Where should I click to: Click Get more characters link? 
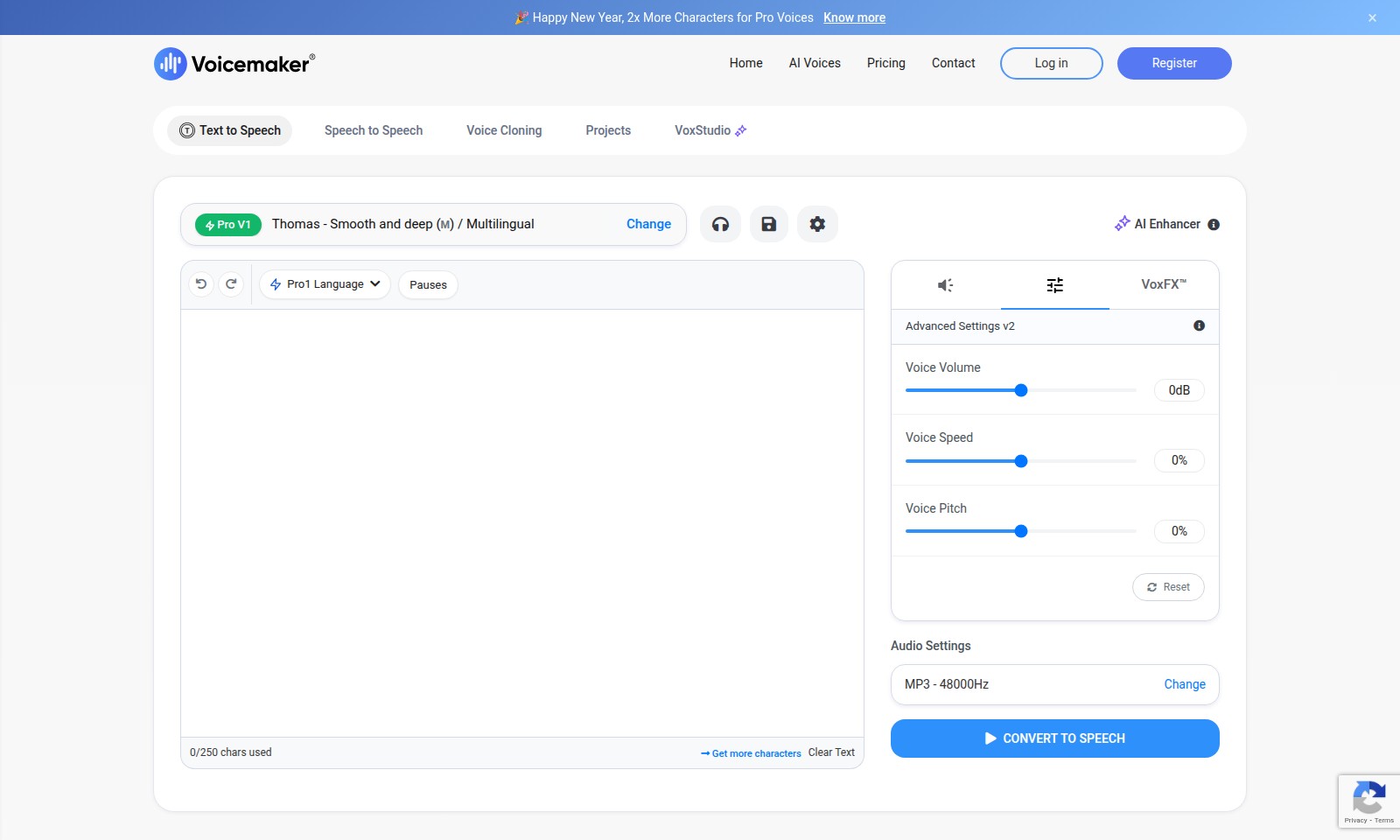click(x=751, y=753)
